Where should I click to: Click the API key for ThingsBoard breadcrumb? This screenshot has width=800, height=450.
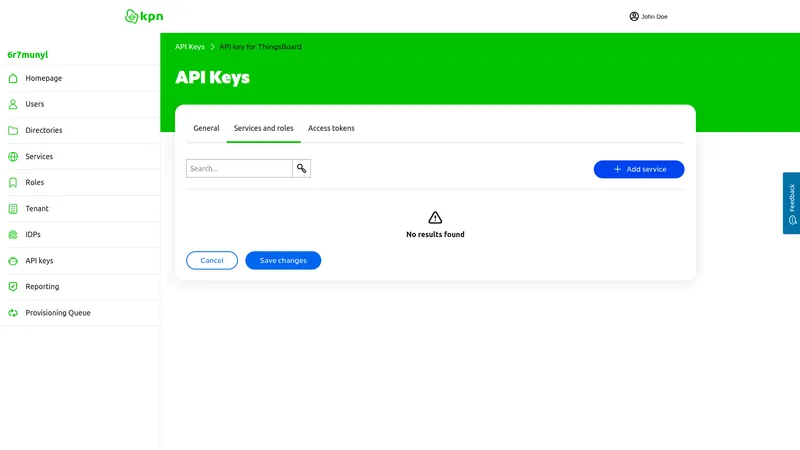point(260,46)
